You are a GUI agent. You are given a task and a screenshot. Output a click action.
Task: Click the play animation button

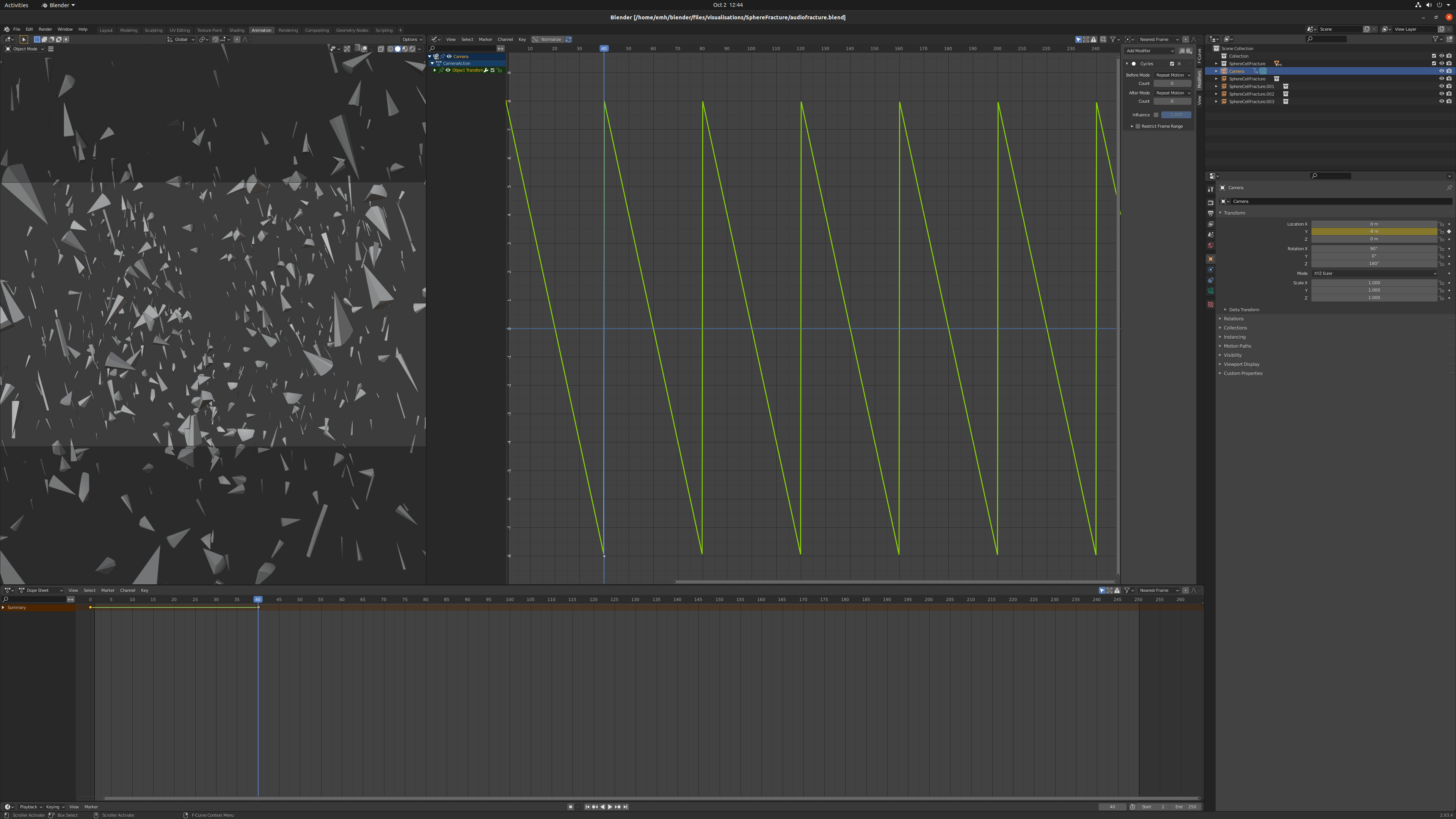click(610, 807)
